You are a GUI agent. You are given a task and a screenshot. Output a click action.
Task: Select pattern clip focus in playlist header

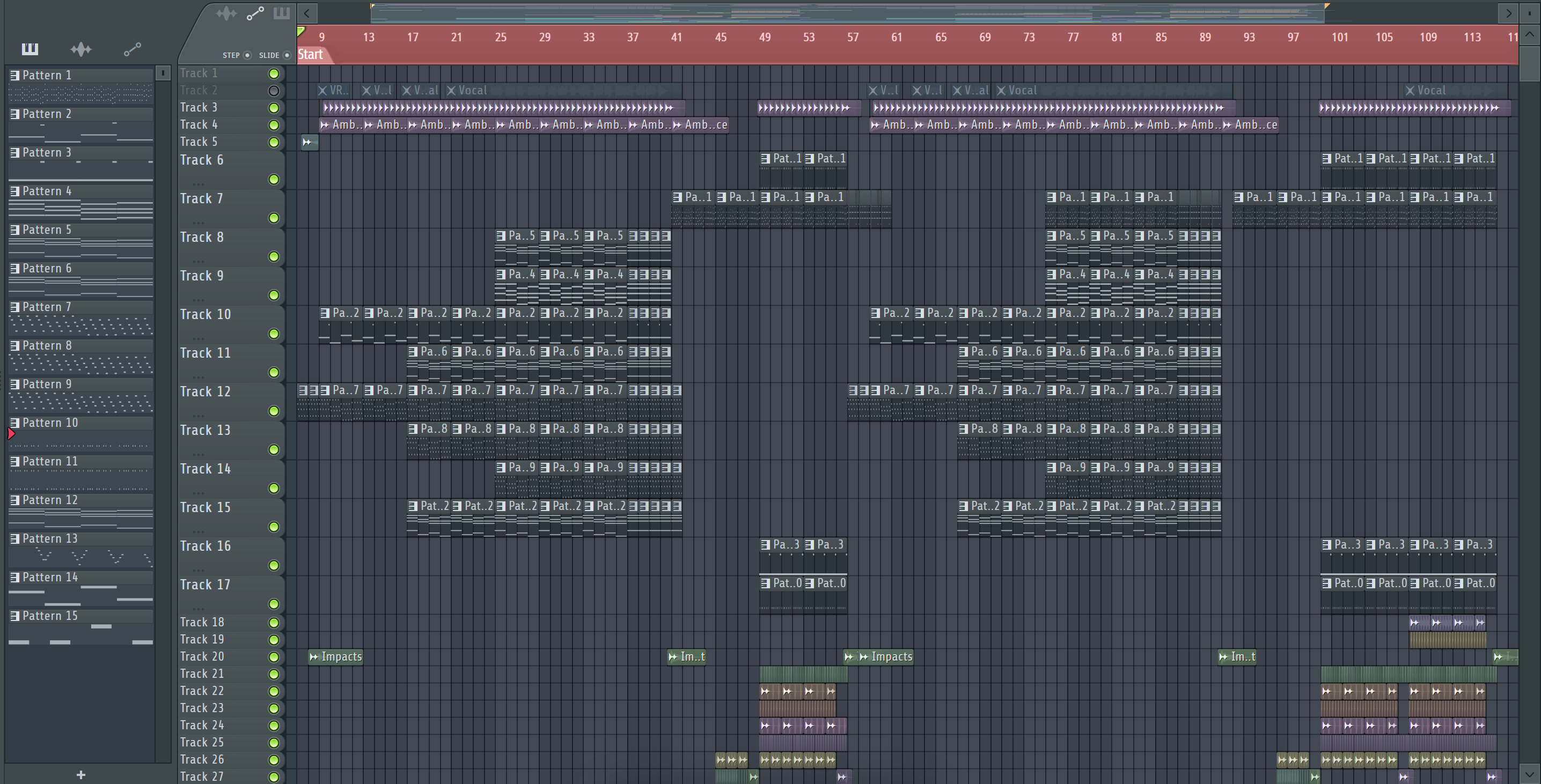(281, 13)
